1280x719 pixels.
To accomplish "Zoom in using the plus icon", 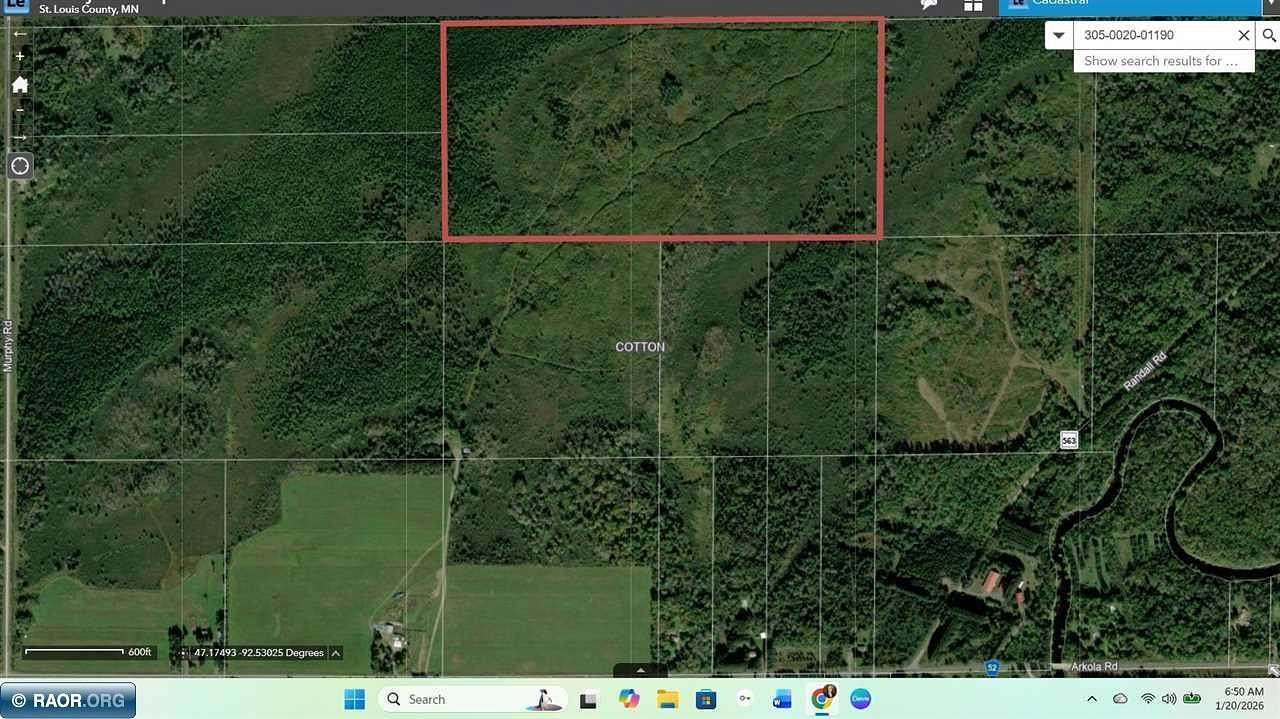I will [x=19, y=55].
